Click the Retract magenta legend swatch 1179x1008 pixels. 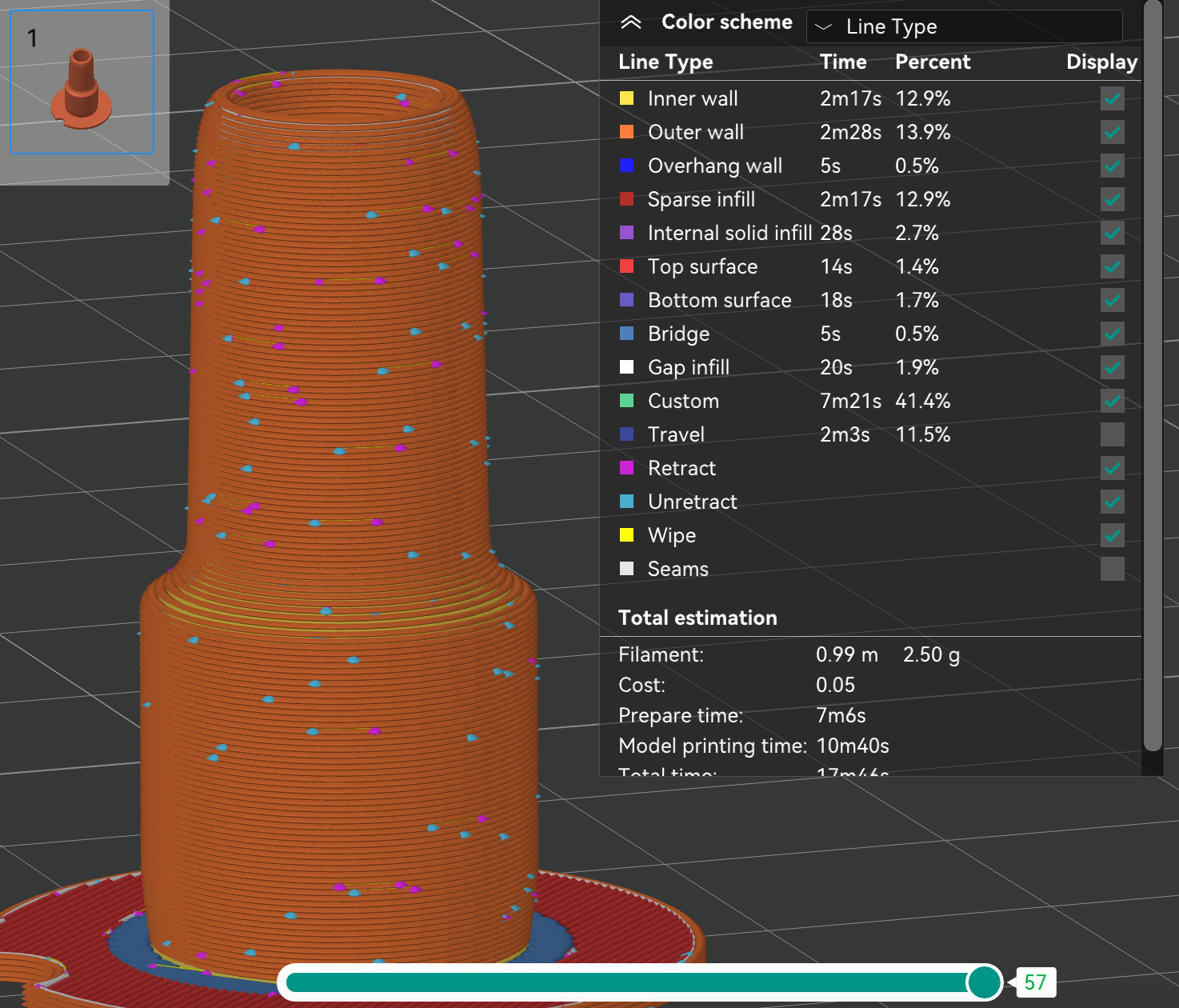pos(629,468)
